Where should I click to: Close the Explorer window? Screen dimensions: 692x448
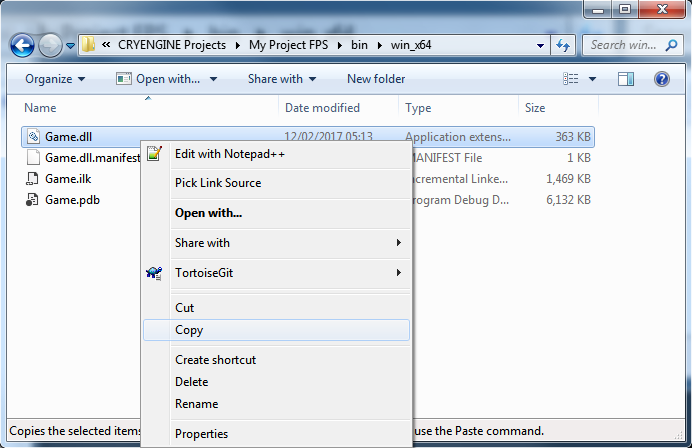coord(662,9)
